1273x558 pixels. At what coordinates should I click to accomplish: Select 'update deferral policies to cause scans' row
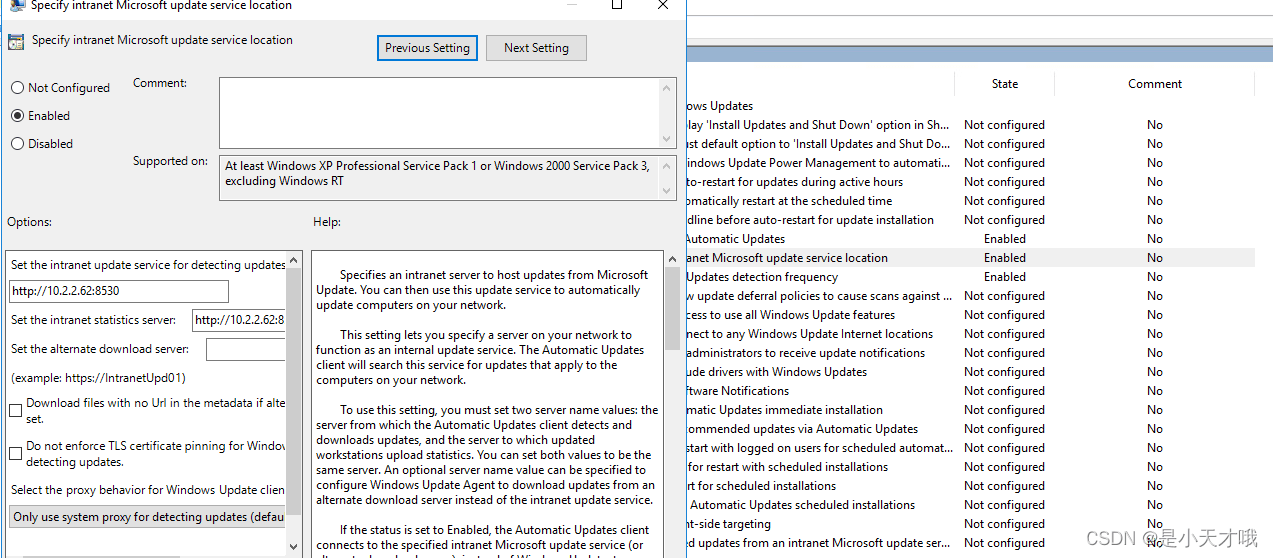tap(970, 296)
